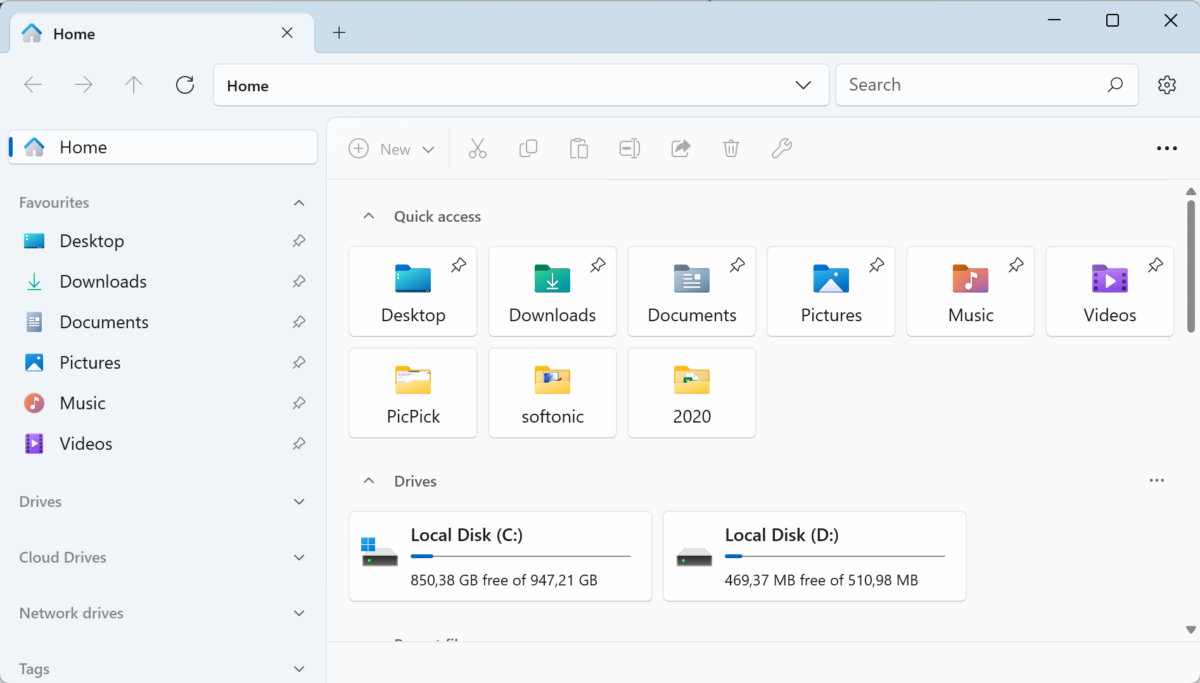Image resolution: width=1200 pixels, height=683 pixels.
Task: Open folder options via the Settings gear
Action: [1167, 84]
